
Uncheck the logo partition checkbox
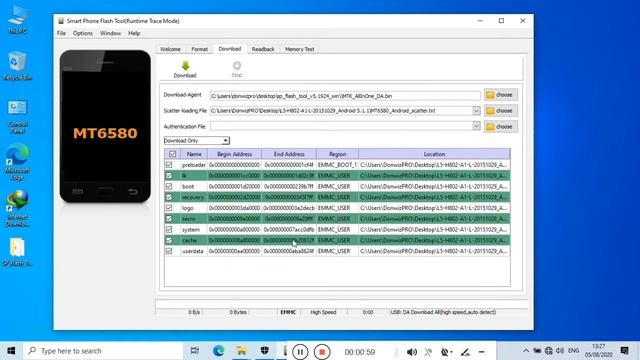coord(169,208)
